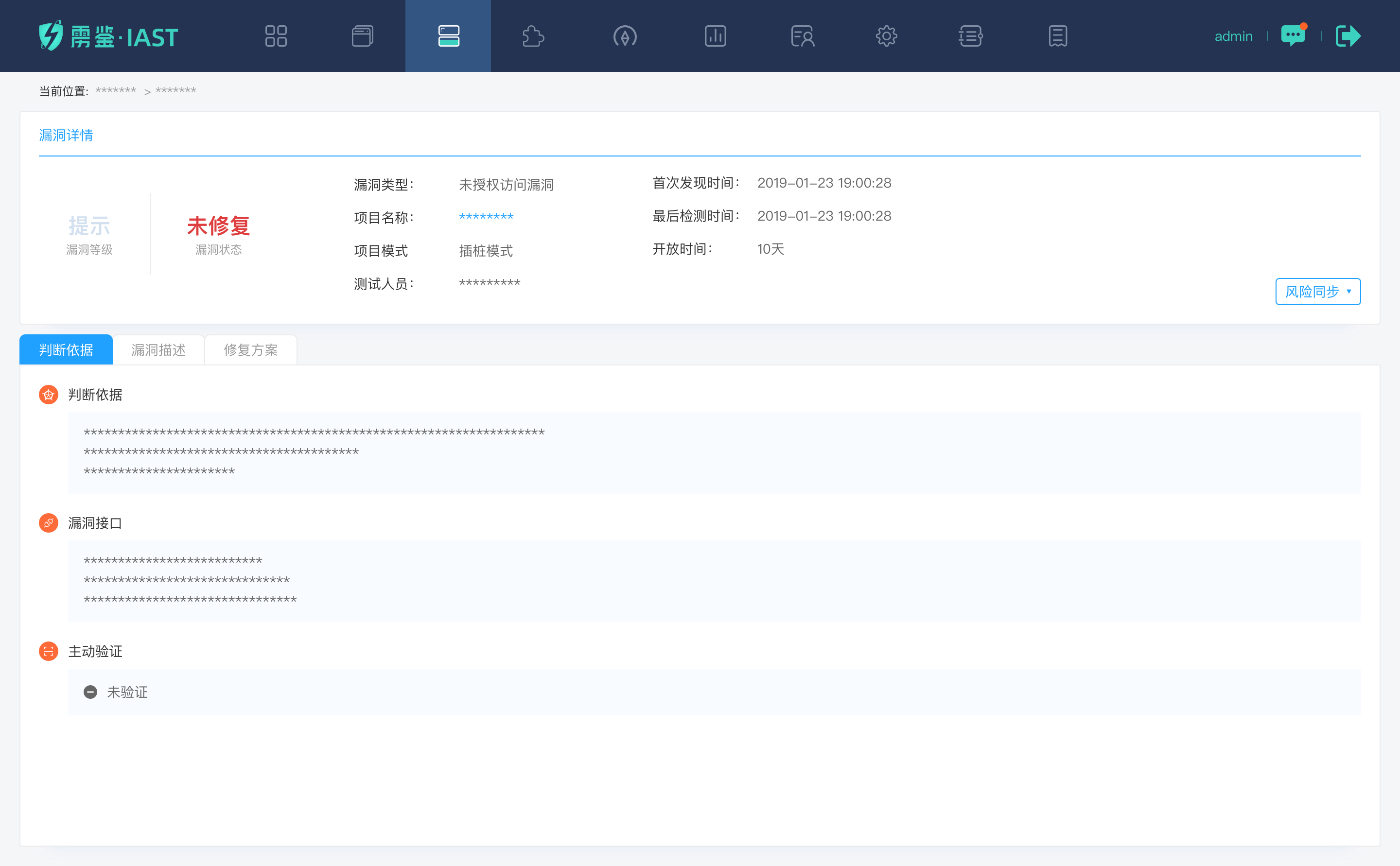This screenshot has height=866, width=1400.
Task: Click the first masked line under 漏洞接口
Action: (173, 561)
